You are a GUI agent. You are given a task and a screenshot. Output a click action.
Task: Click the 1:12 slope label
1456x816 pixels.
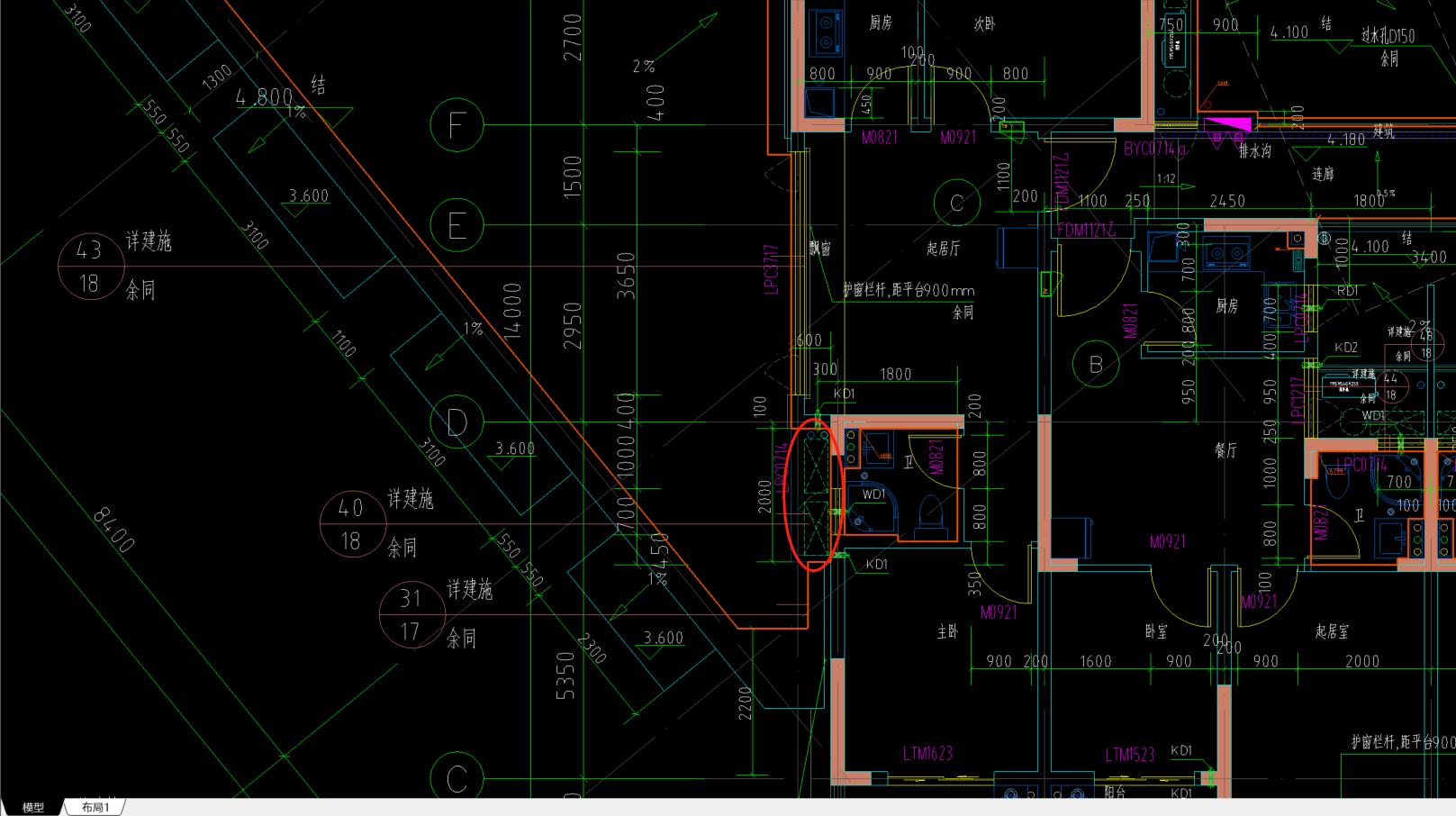(x=1166, y=178)
